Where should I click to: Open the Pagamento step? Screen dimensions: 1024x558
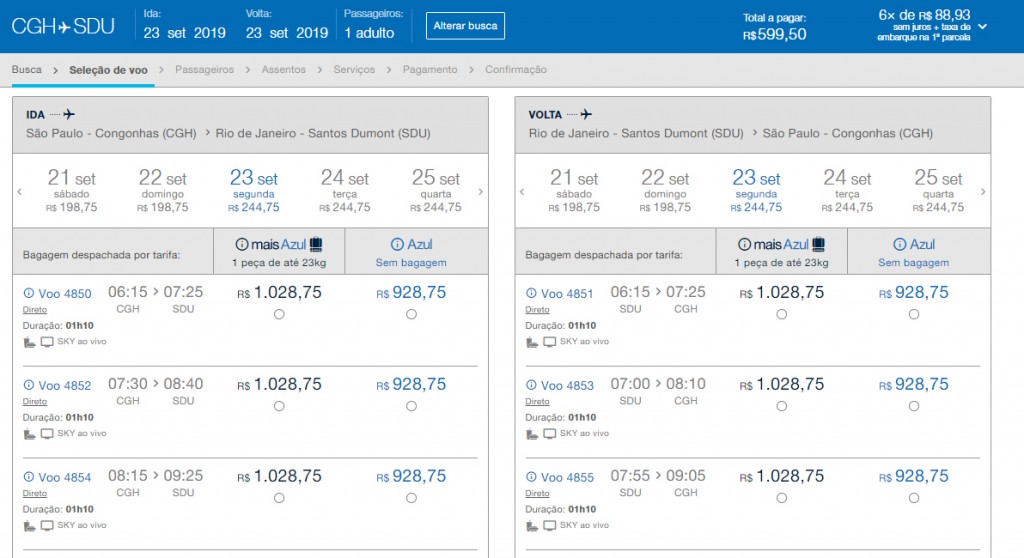(430, 69)
